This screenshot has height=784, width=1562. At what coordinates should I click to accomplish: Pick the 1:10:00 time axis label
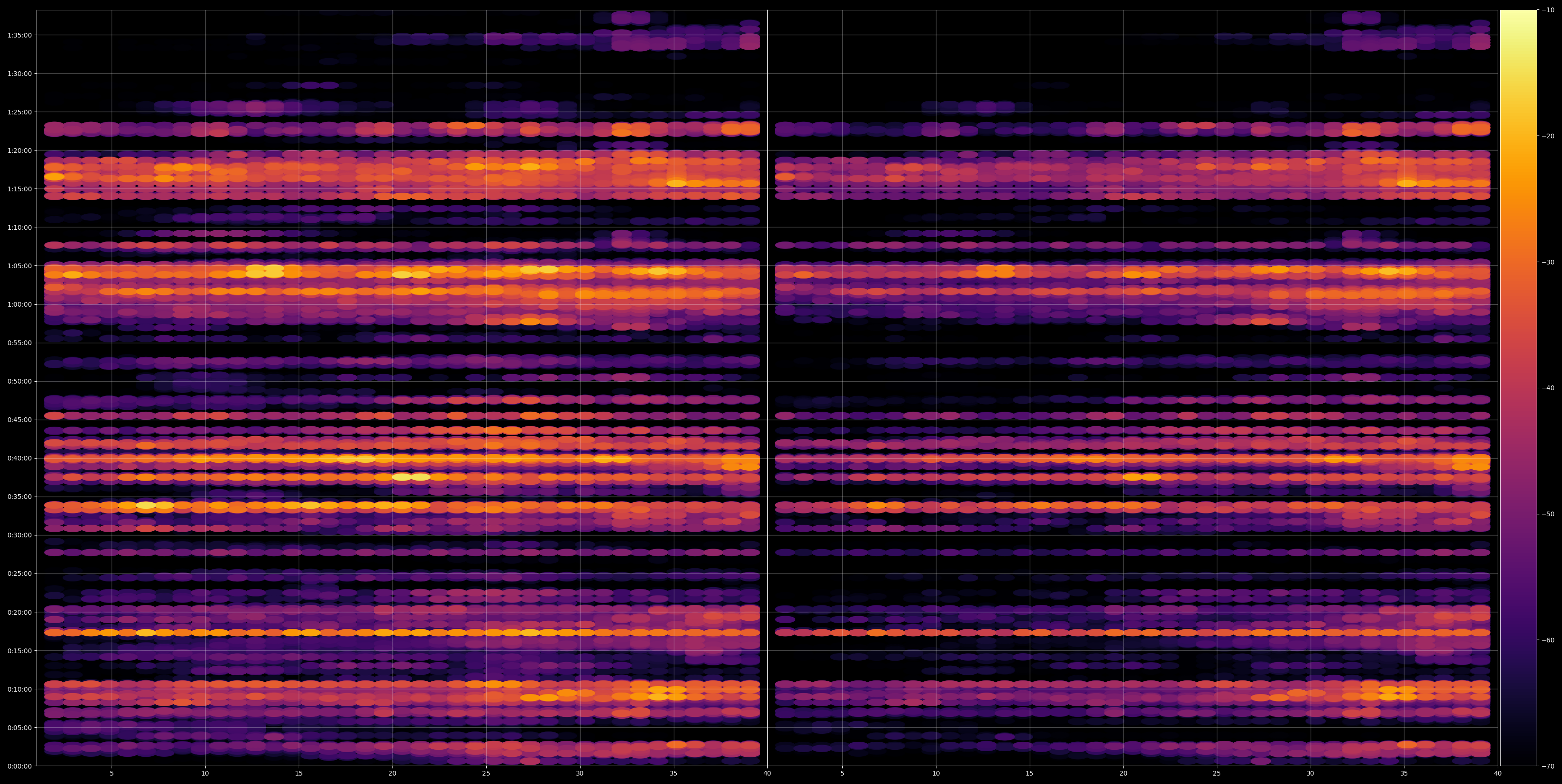19,227
